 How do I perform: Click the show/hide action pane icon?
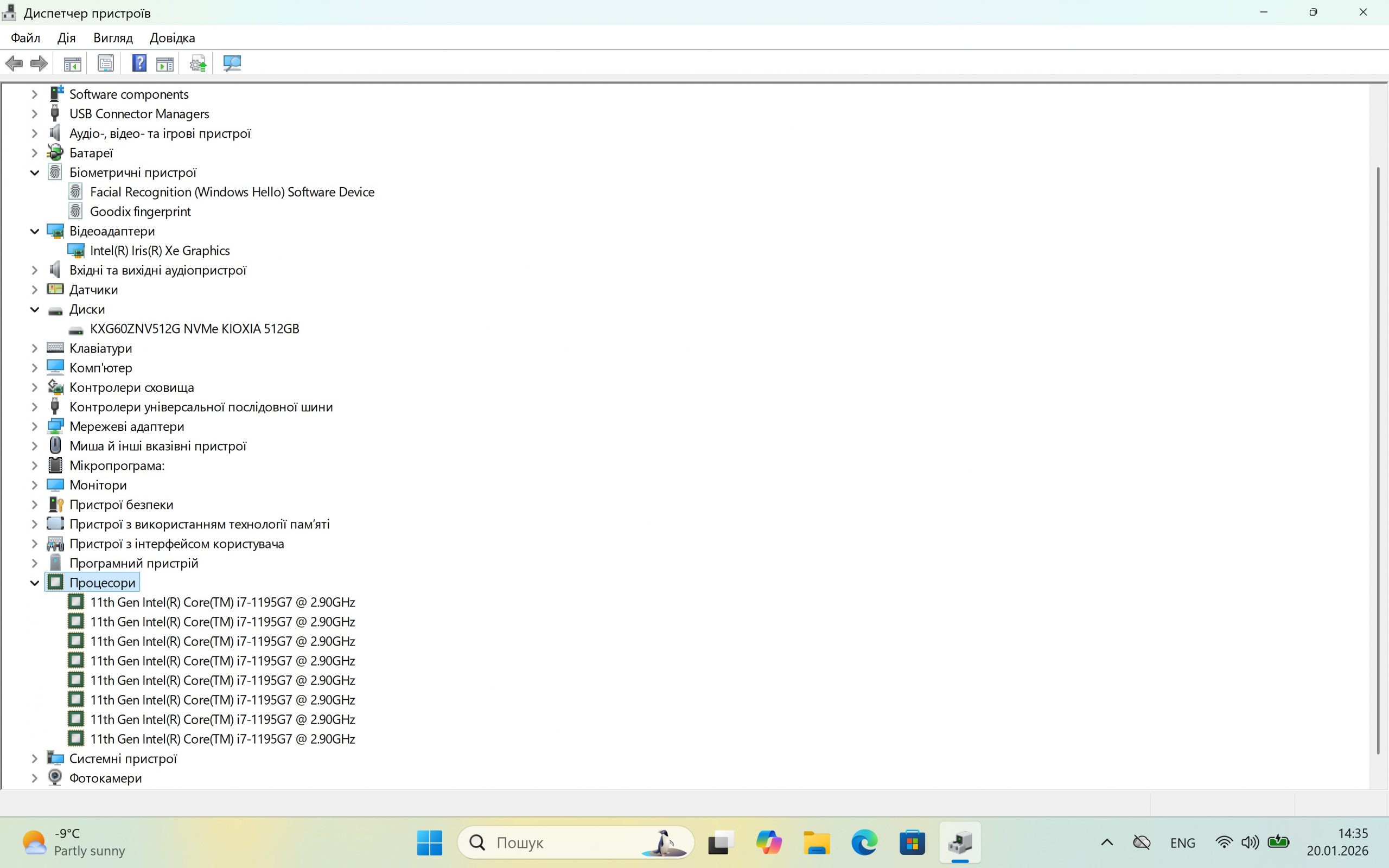click(165, 63)
